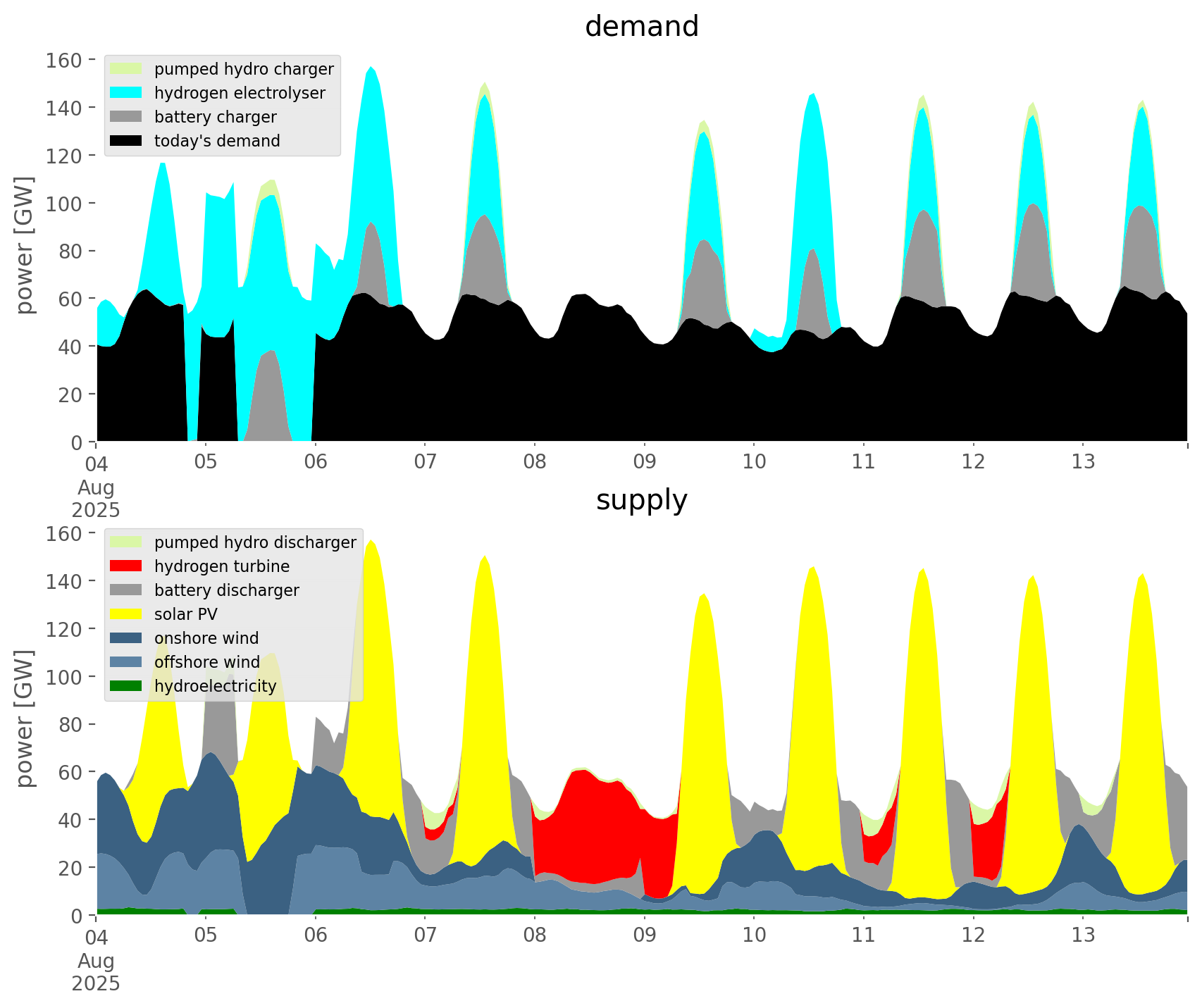Click the 160 y-axis tick on demand chart
Viewport: 1202px width, 1008px height.
[64, 60]
